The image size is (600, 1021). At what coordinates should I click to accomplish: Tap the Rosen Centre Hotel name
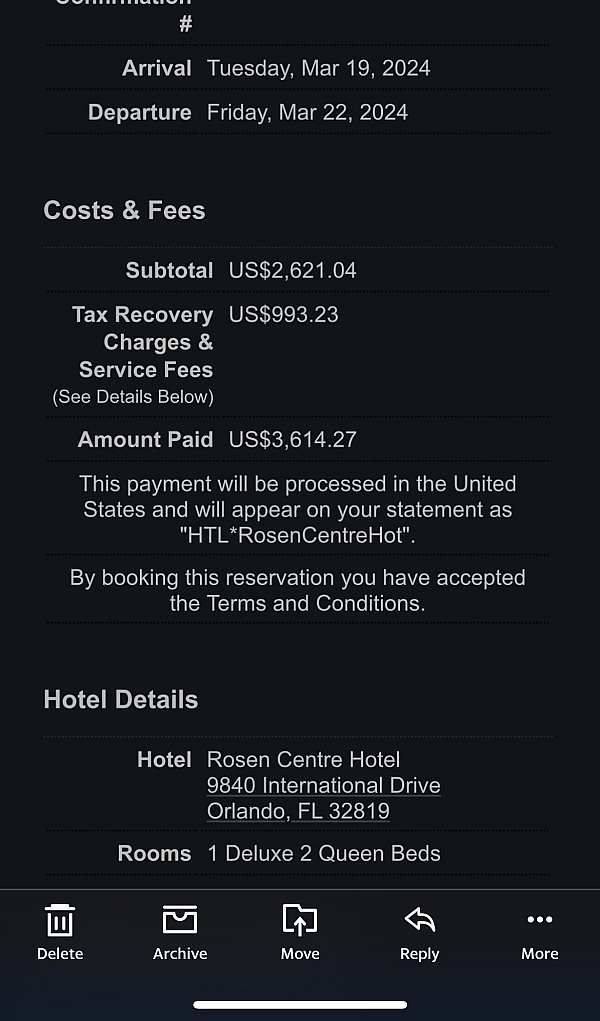pos(301,760)
